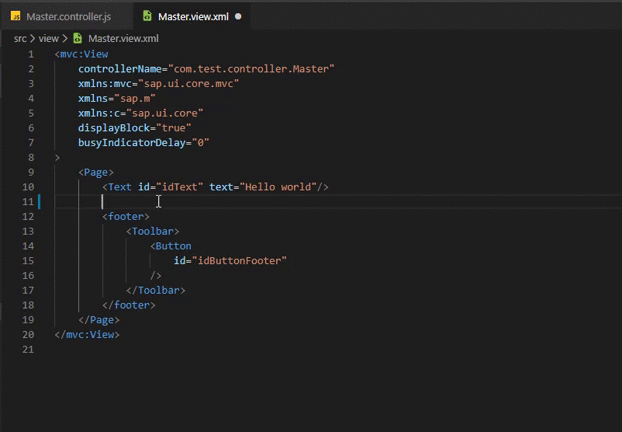Image resolution: width=622 pixels, height=432 pixels.
Task: Open the src breadcrumb segment
Action: tap(20, 38)
